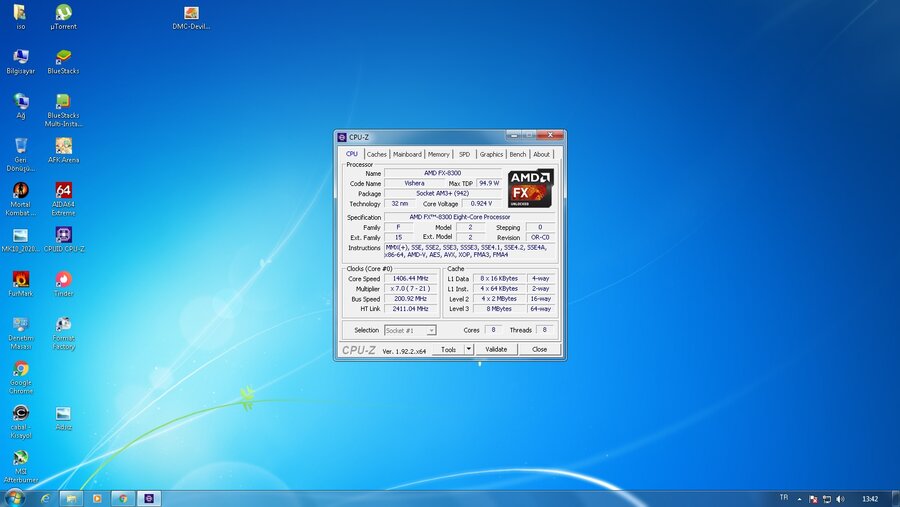Click the CPU-Z title bar icon
900x507 pixels.
coord(342,137)
